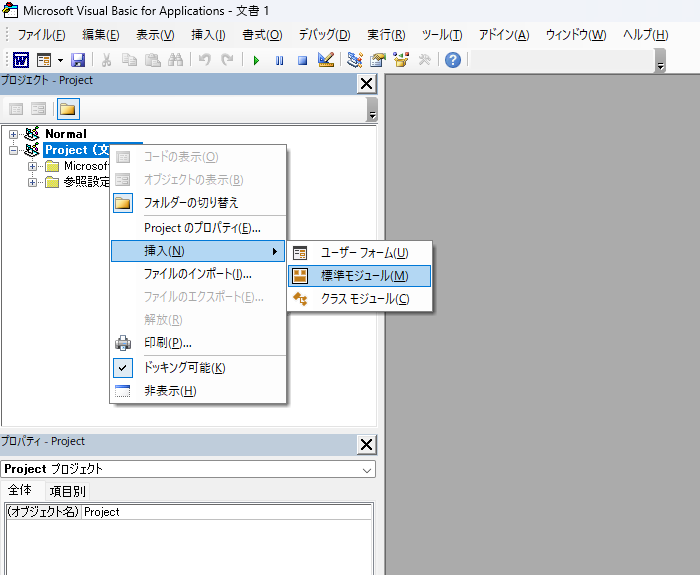Close the プロジェクト - Project pane
Image resolution: width=700 pixels, height=575 pixels.
pos(367,83)
